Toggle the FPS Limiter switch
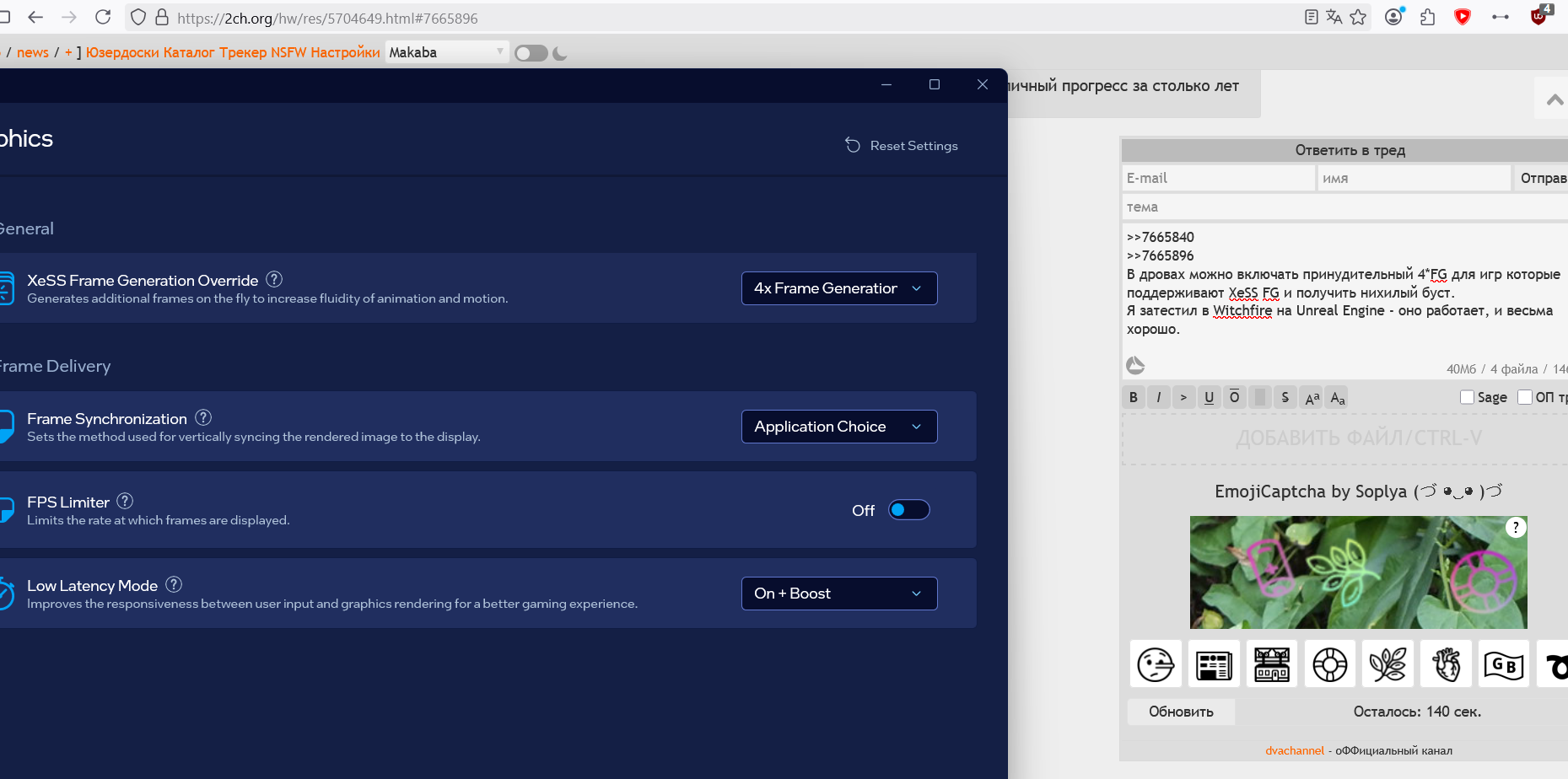The height and width of the screenshot is (779, 1568). [908, 510]
